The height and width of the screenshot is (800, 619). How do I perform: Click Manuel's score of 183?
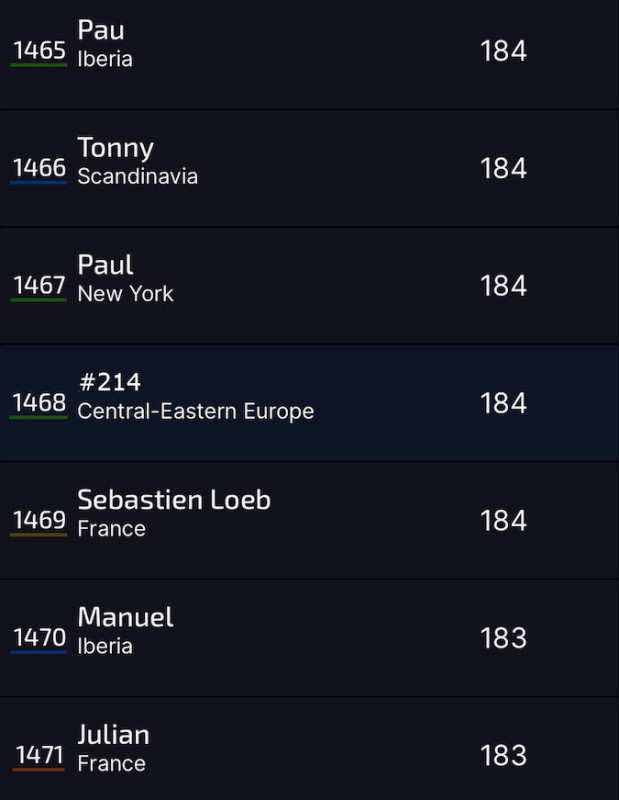click(x=503, y=638)
